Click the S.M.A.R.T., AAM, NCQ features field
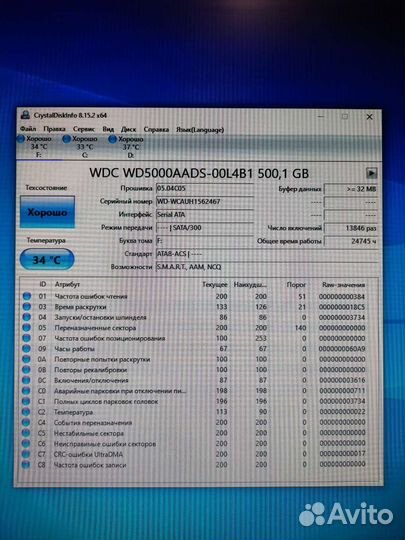 coord(267,267)
